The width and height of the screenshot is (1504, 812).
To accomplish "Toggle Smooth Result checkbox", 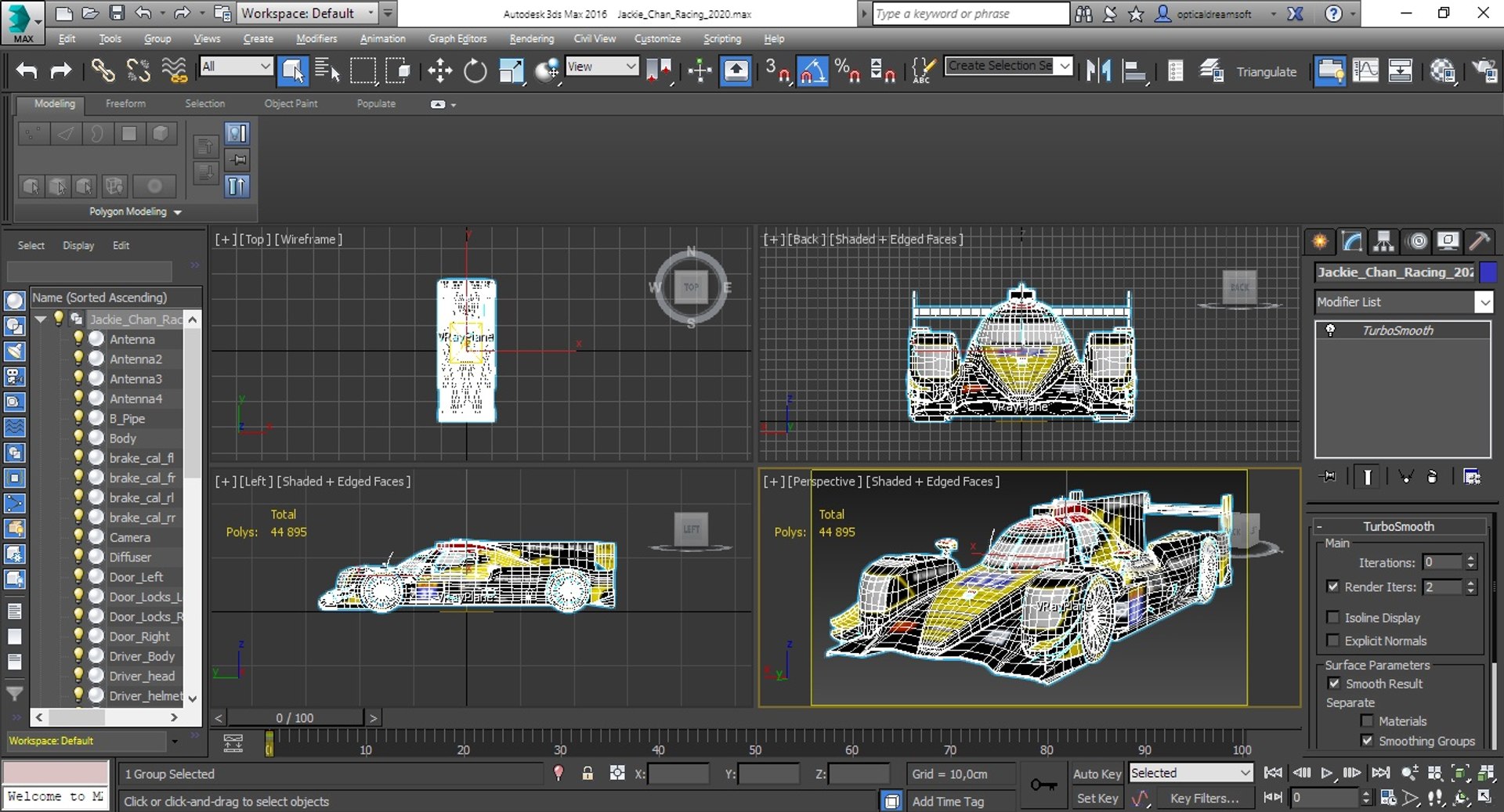I will (1334, 684).
